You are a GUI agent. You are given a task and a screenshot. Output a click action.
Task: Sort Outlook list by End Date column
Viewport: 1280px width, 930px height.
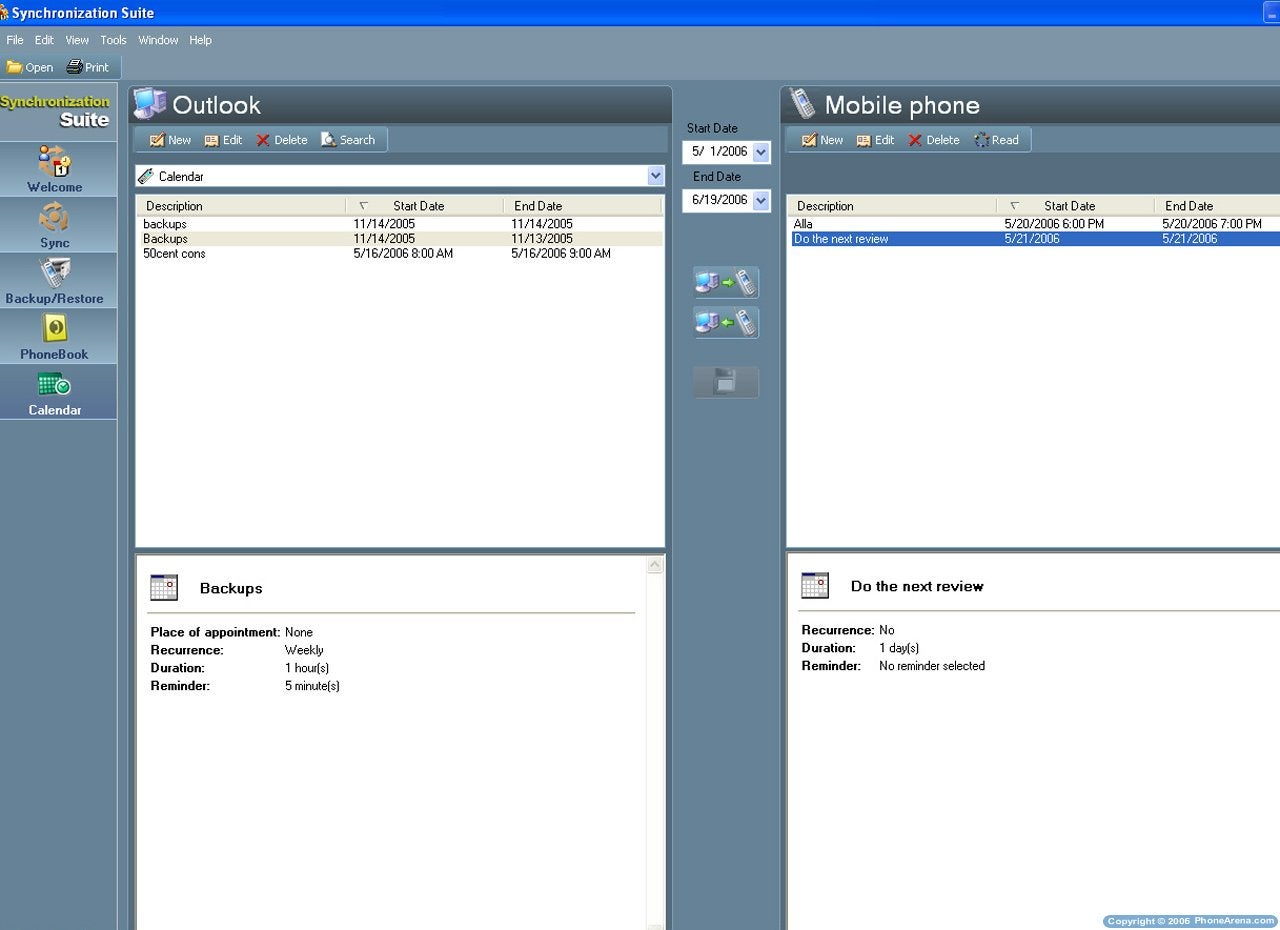(x=582, y=206)
